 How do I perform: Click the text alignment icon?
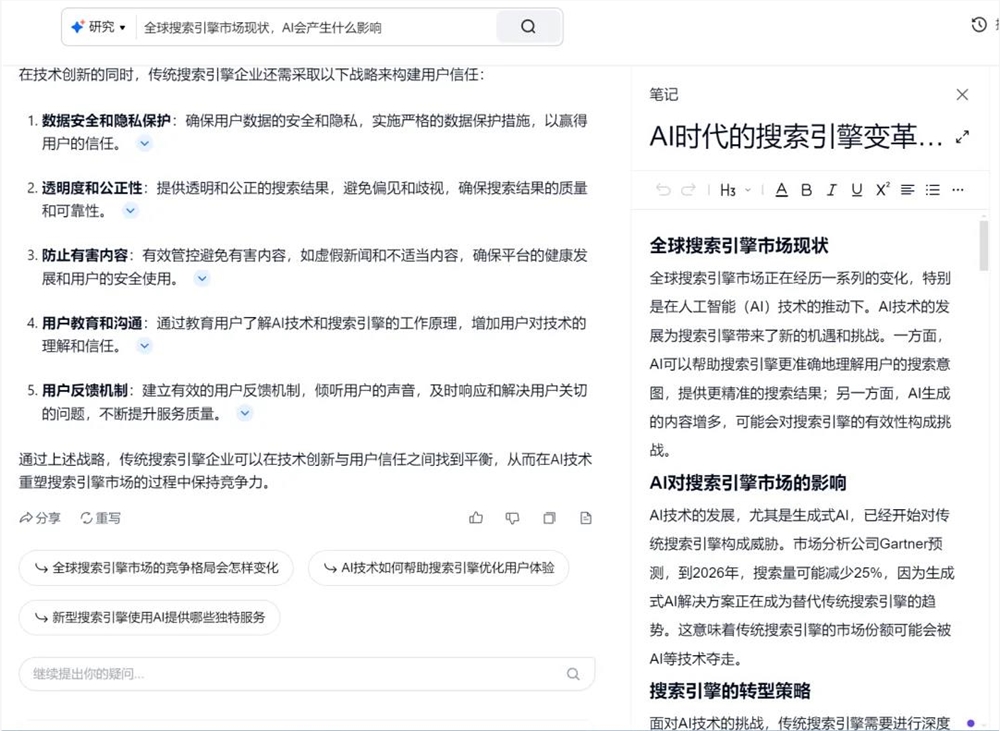(x=906, y=189)
